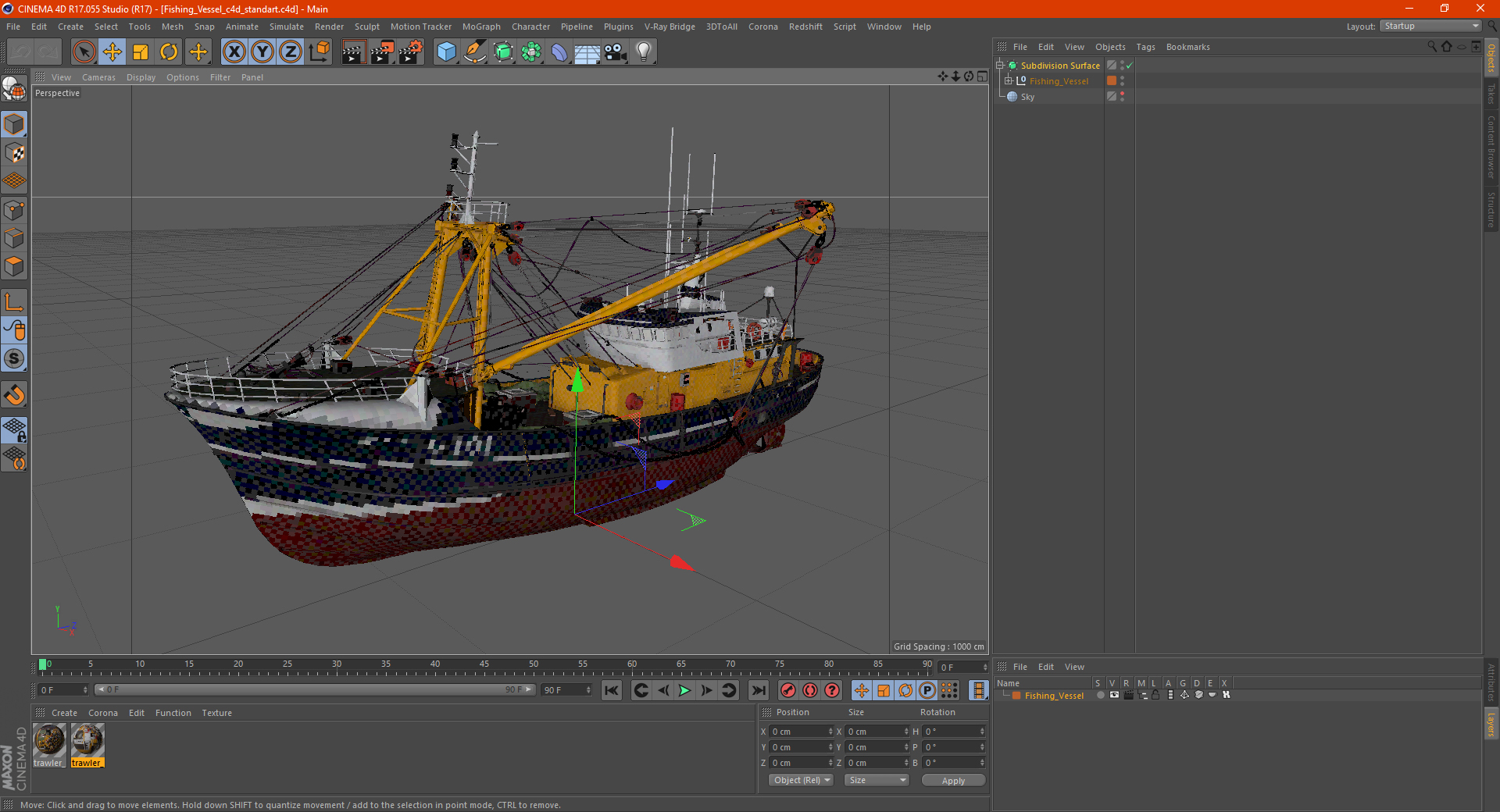Add a Floor environment object

587,52
